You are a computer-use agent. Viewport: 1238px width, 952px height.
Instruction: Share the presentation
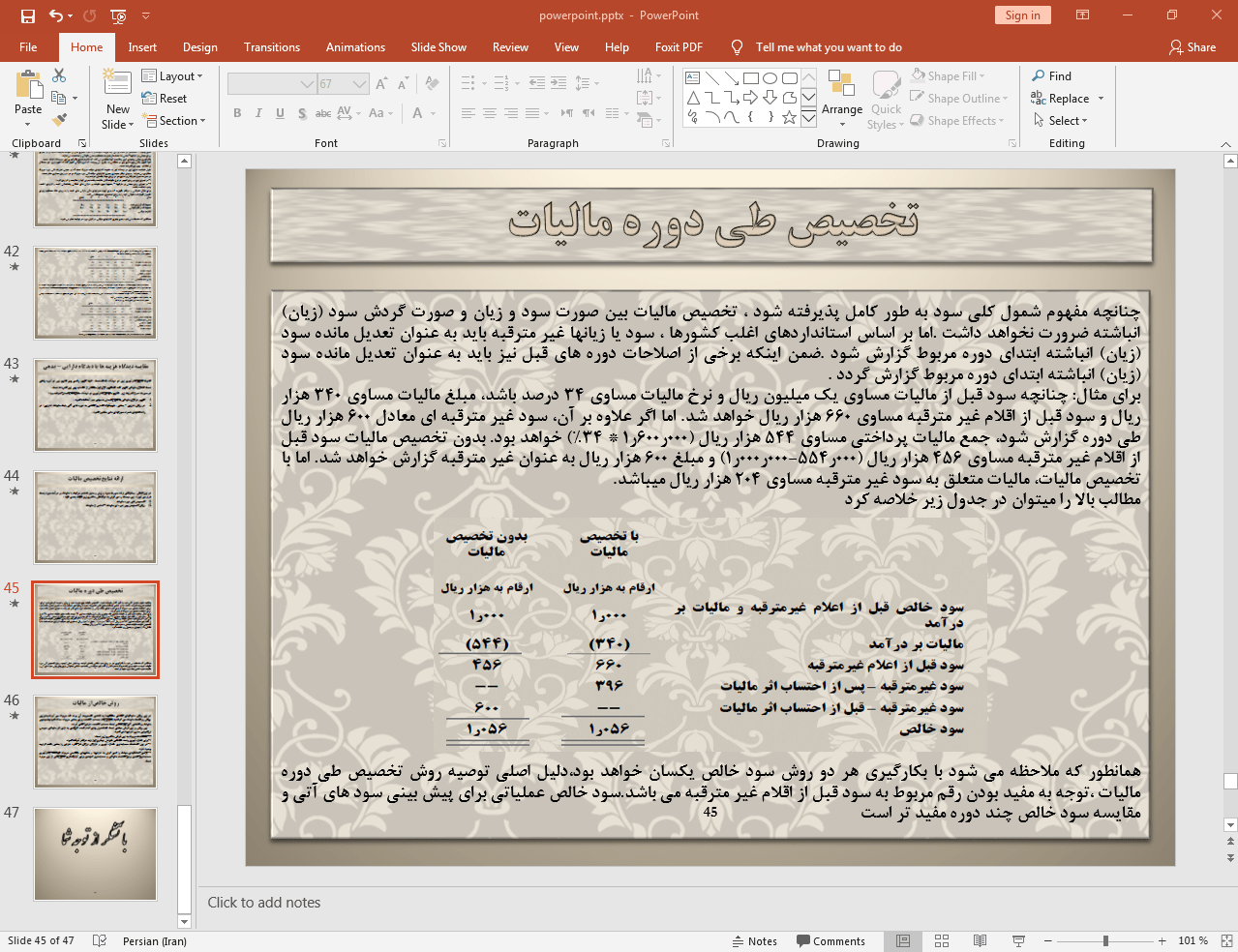[1193, 47]
